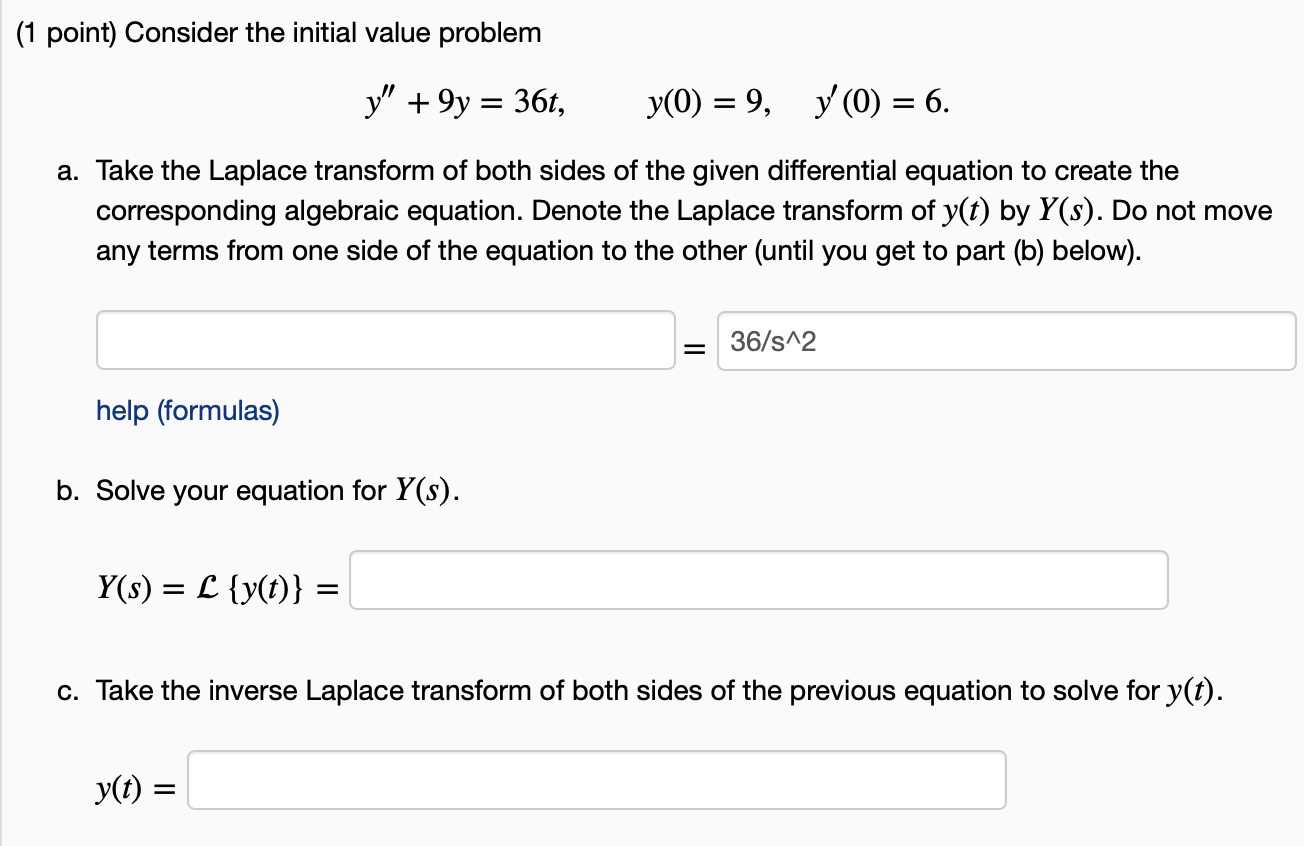Click the (1 point) problem header
This screenshot has width=1304, height=846.
[x=61, y=32]
